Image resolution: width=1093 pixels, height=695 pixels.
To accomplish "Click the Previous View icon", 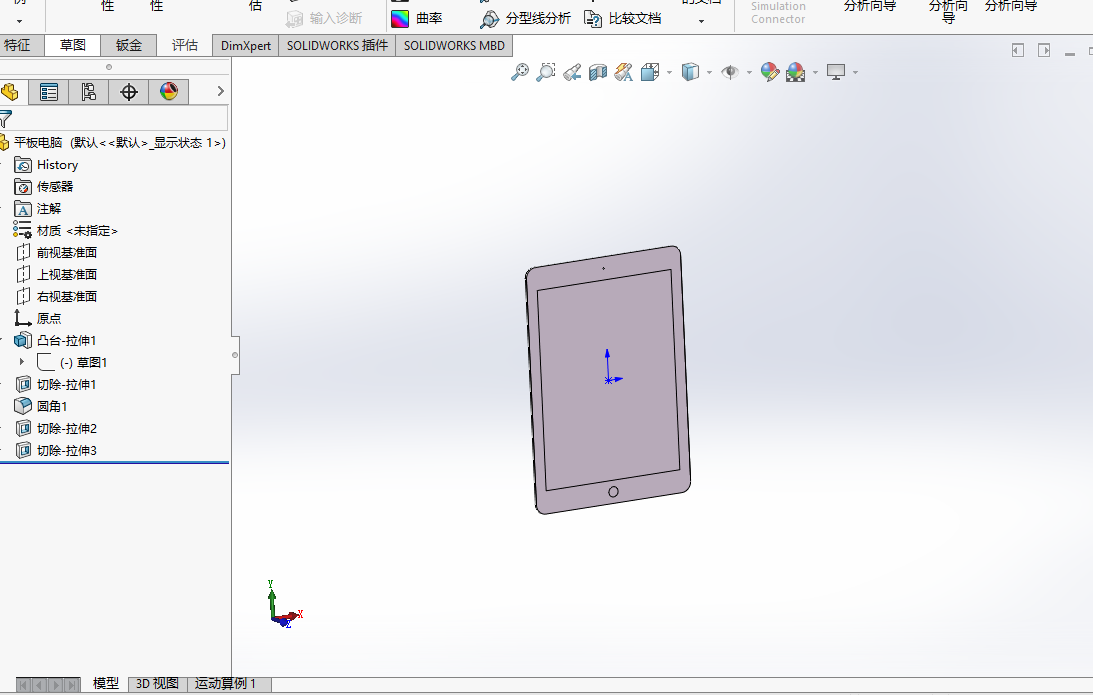I will (572, 72).
